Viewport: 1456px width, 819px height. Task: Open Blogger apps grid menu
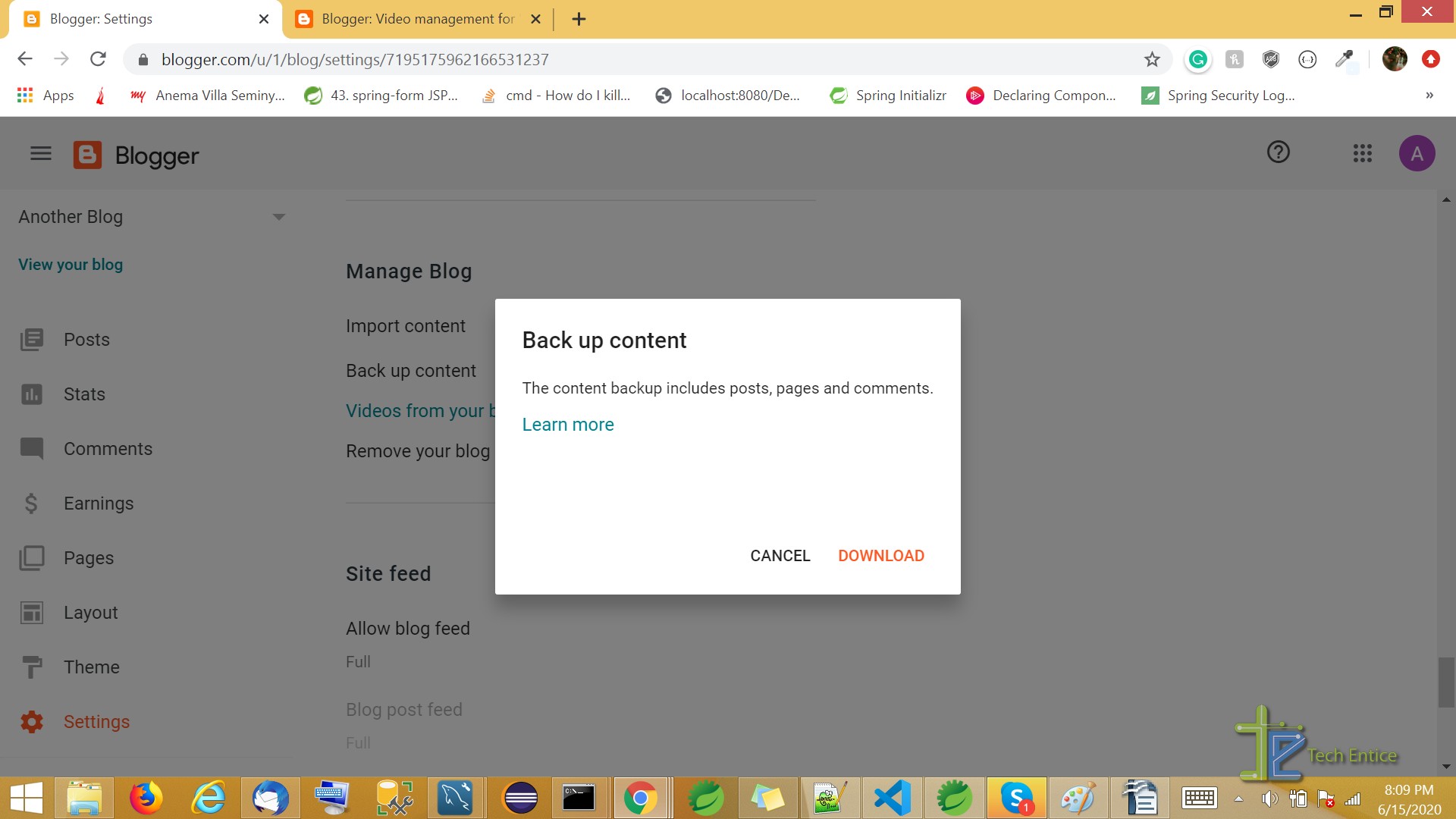click(1362, 153)
